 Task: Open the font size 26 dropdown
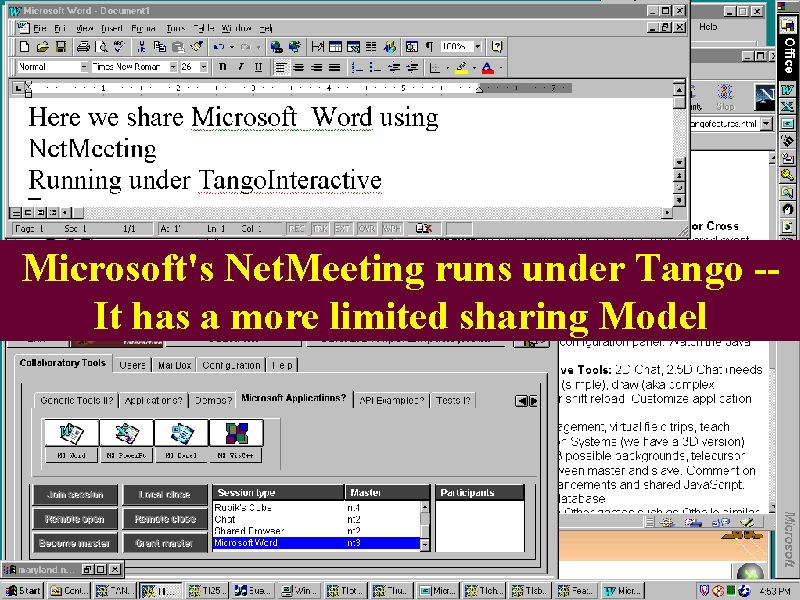204,67
